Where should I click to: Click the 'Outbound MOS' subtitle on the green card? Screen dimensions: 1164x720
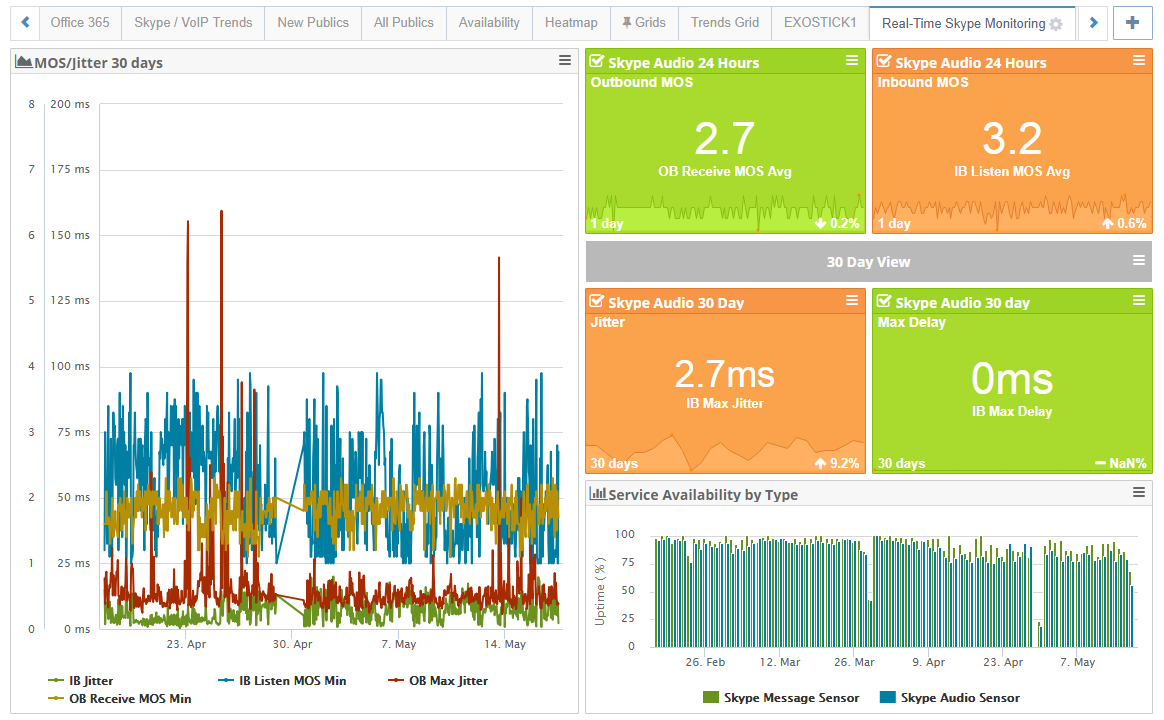tap(641, 82)
